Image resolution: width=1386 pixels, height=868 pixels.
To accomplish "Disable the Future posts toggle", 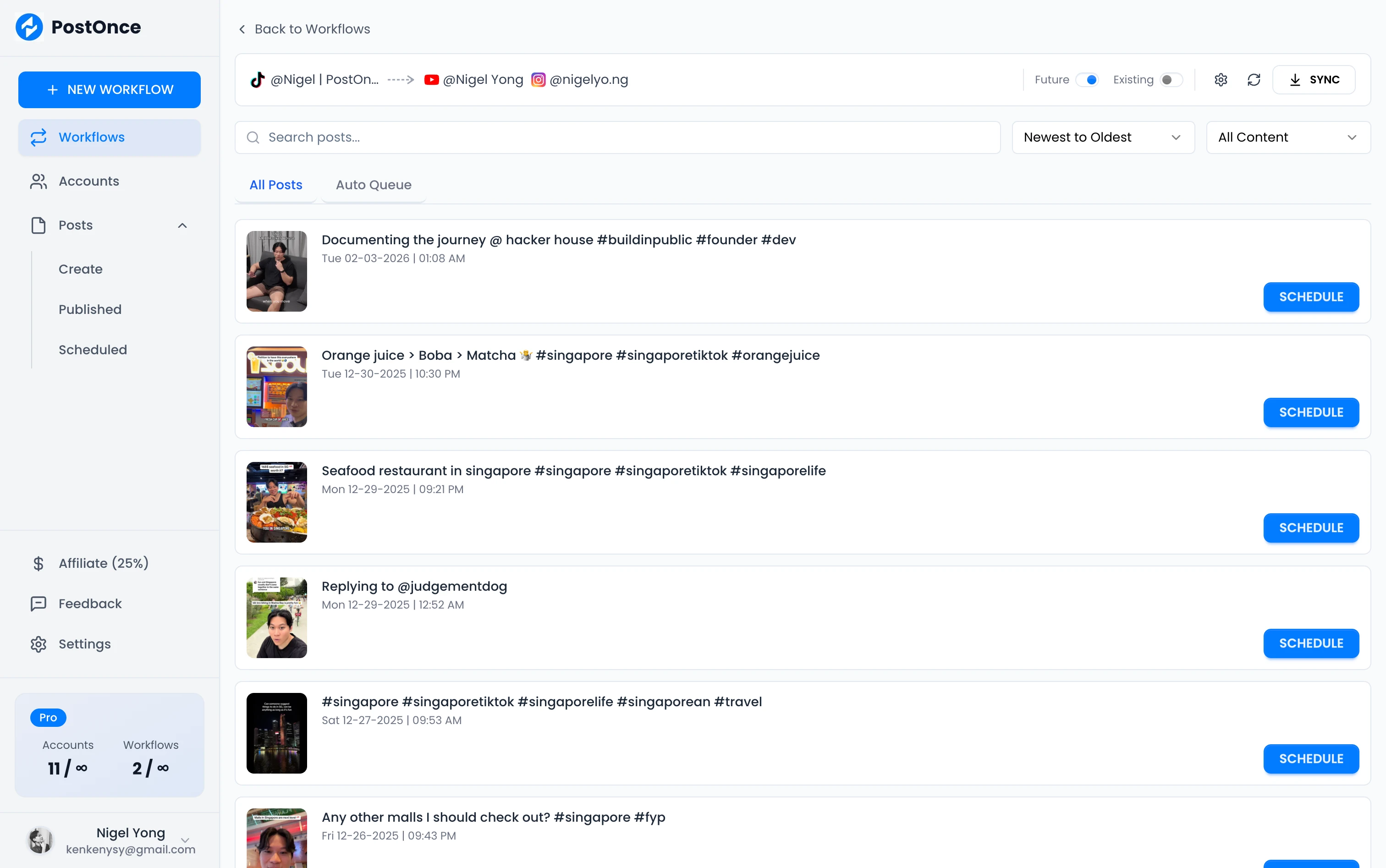I will 1087,80.
